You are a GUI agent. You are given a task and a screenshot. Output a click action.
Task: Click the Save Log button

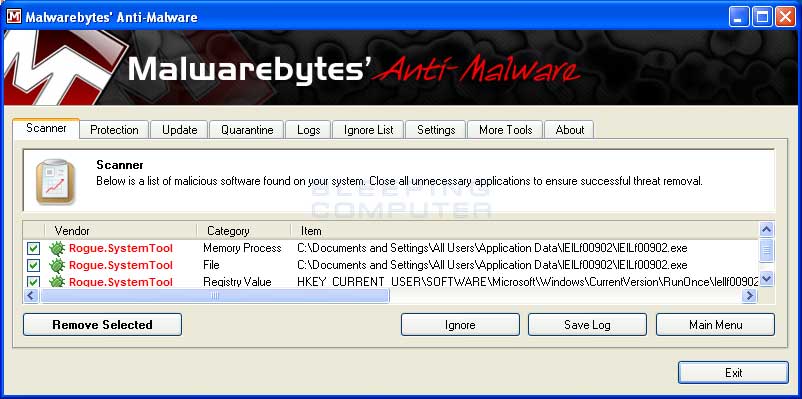[x=587, y=325]
